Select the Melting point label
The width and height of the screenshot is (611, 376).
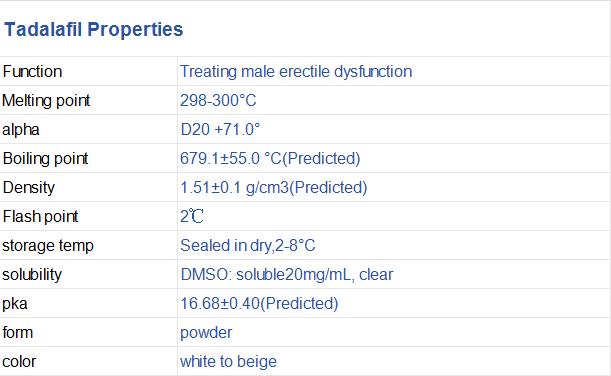point(46,101)
